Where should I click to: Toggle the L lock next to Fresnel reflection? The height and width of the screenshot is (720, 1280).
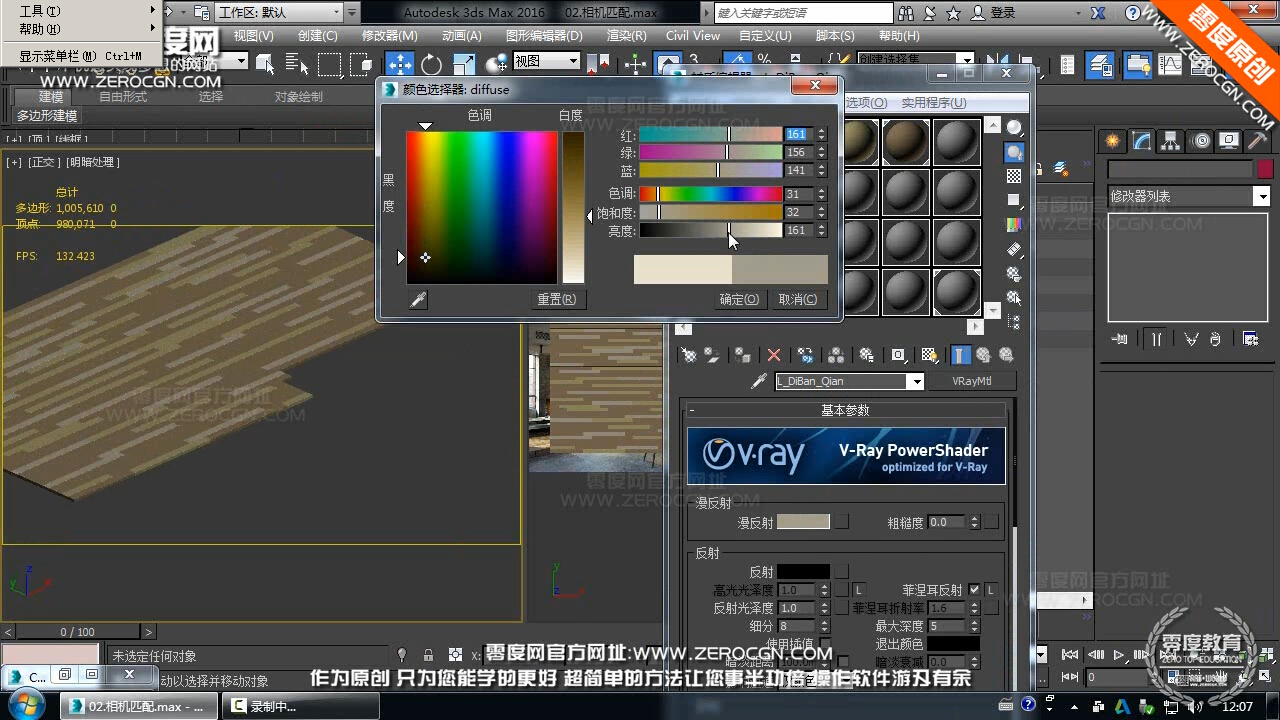click(991, 590)
